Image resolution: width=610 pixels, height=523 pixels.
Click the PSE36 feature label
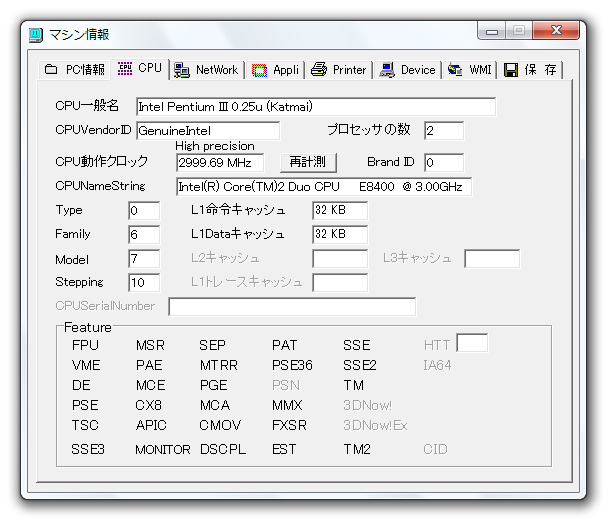292,365
